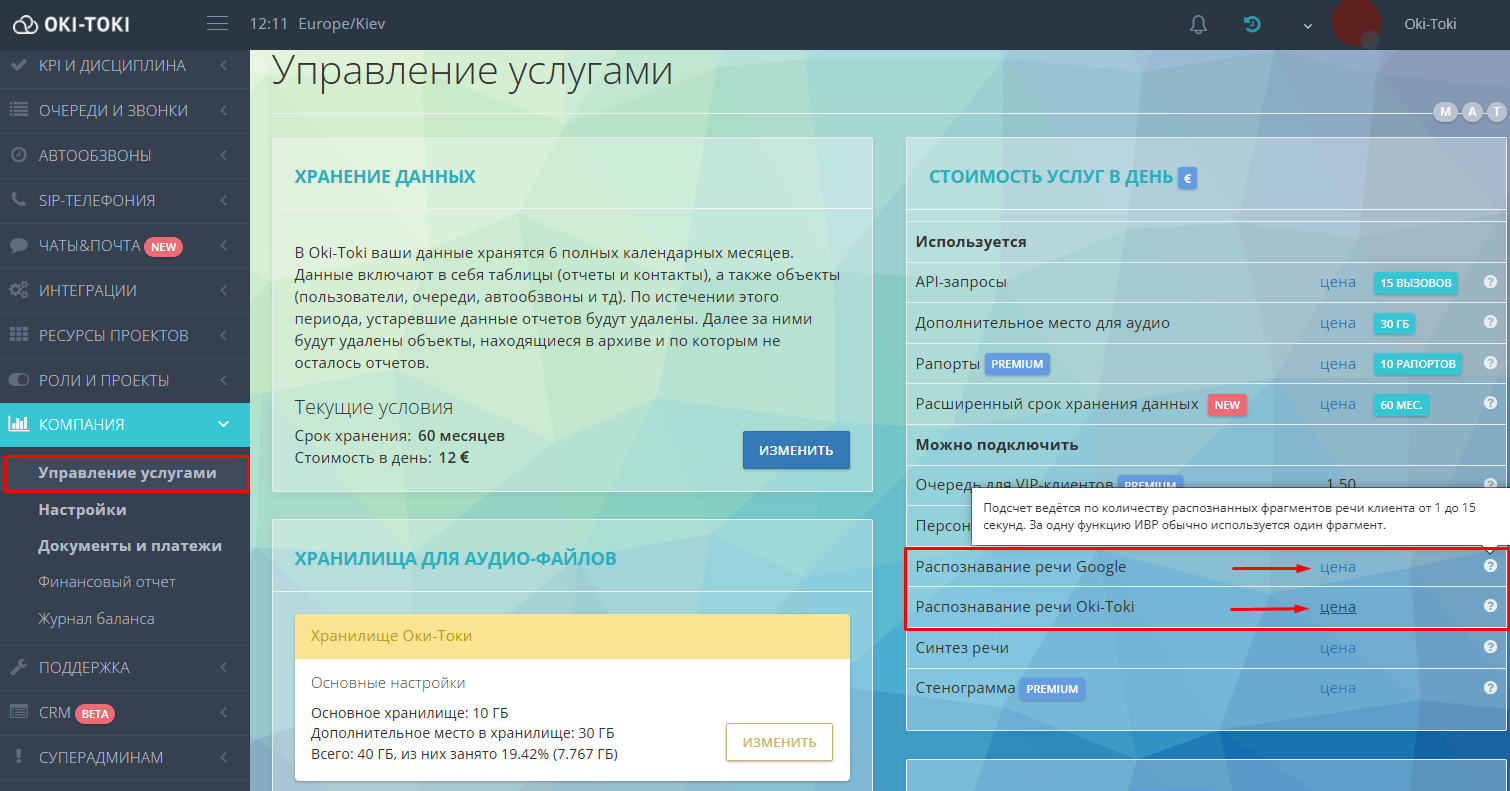This screenshot has height=791, width=1510.
Task: Open цена link for Рапорты
Action: click(1338, 364)
